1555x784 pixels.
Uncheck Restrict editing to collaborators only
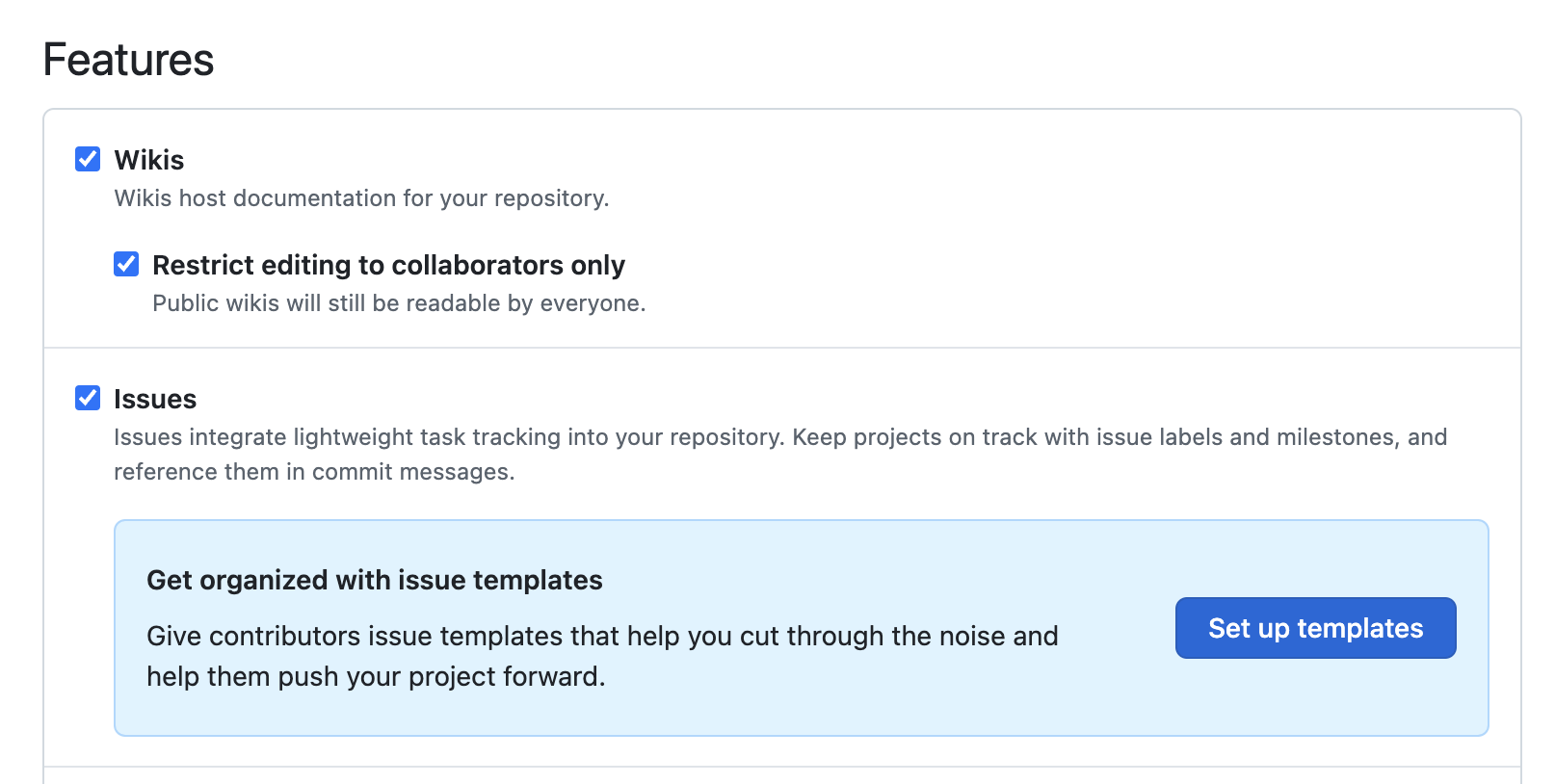click(126, 265)
